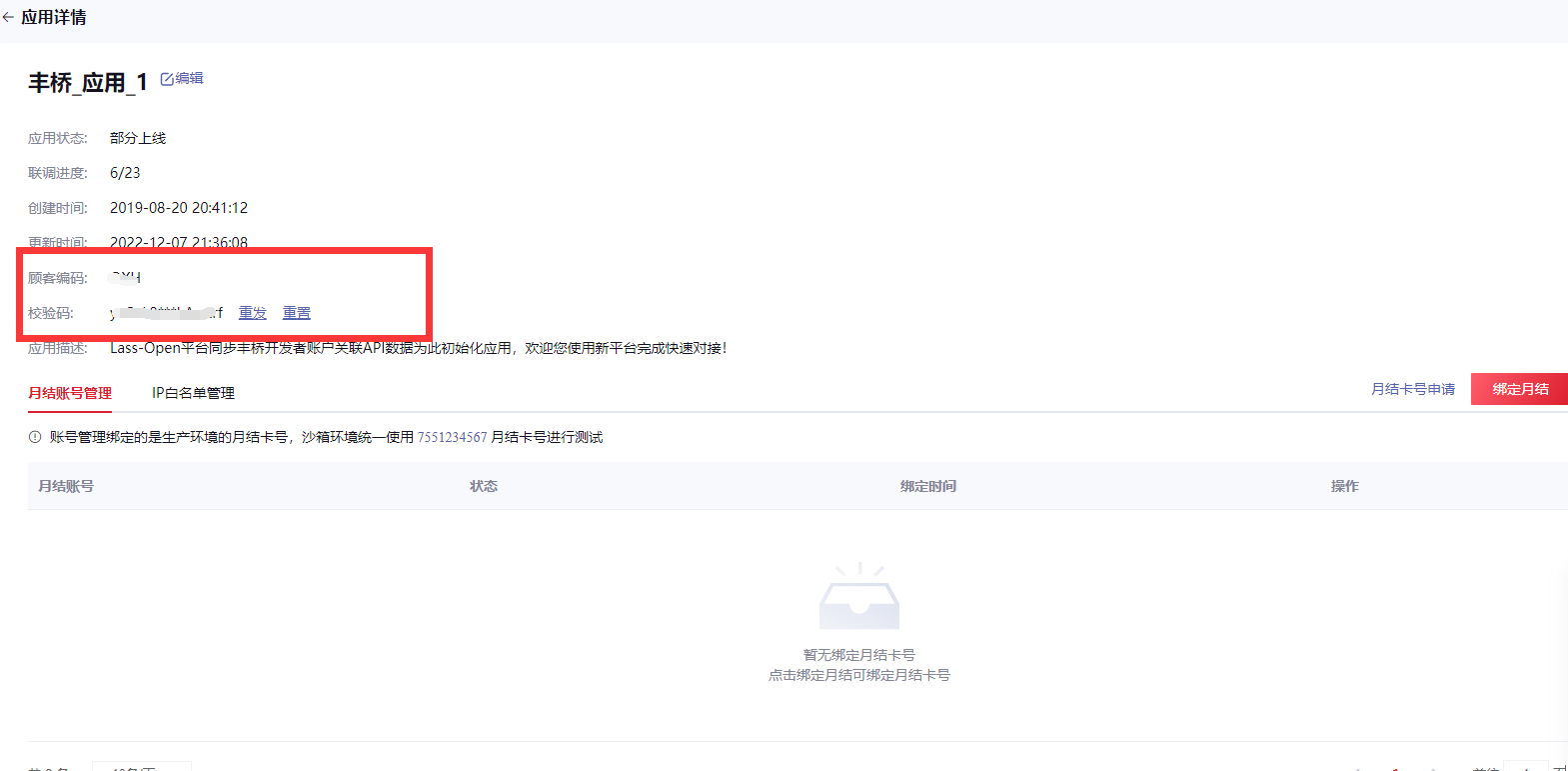This screenshot has width=1568, height=771.
Task: Click the red 绑定月结 button
Action: click(x=1519, y=389)
